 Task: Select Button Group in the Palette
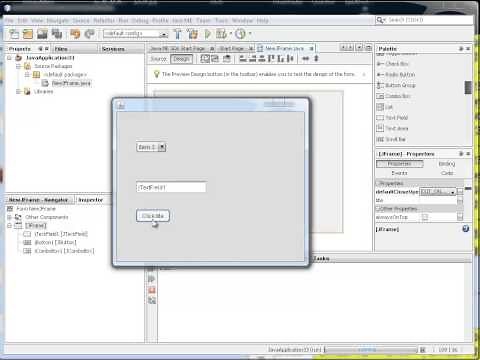tap(396, 85)
